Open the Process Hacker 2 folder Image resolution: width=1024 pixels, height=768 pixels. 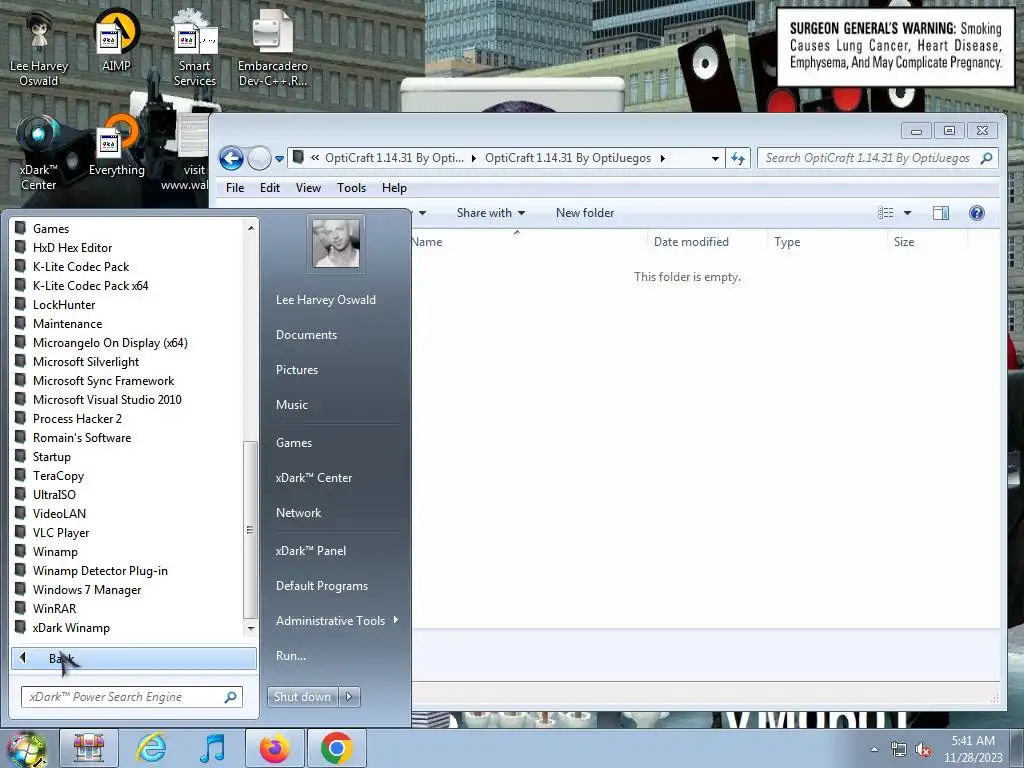point(78,419)
